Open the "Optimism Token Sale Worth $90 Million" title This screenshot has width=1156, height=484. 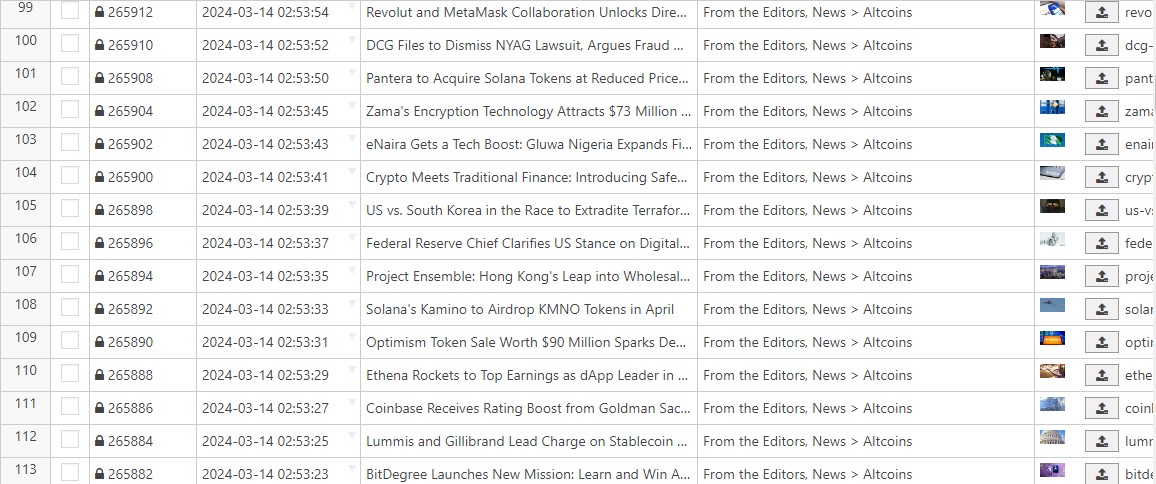[526, 342]
